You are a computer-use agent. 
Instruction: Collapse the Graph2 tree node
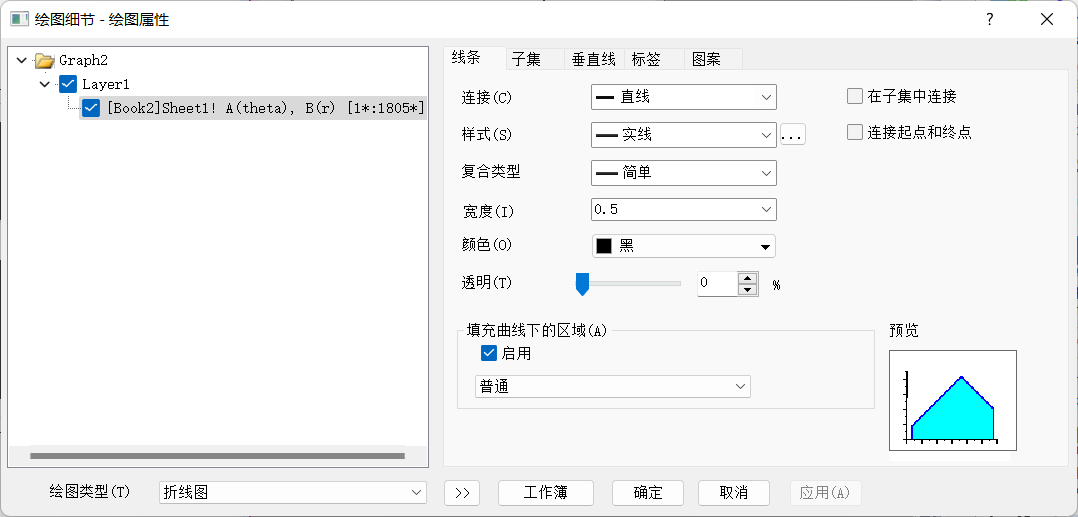22,61
